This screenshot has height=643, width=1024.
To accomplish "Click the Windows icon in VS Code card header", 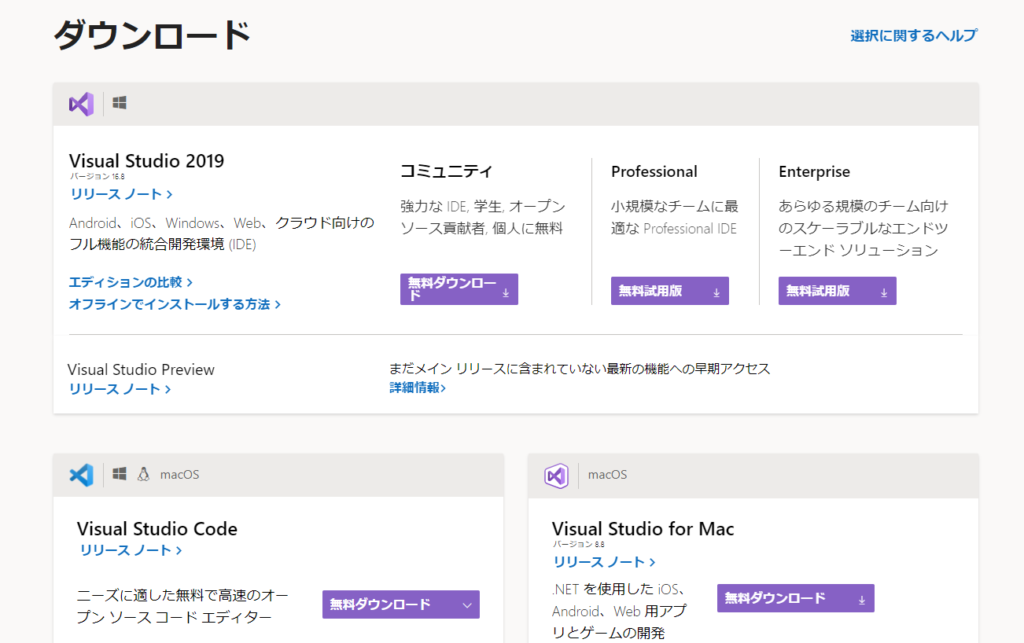I will [x=120, y=474].
